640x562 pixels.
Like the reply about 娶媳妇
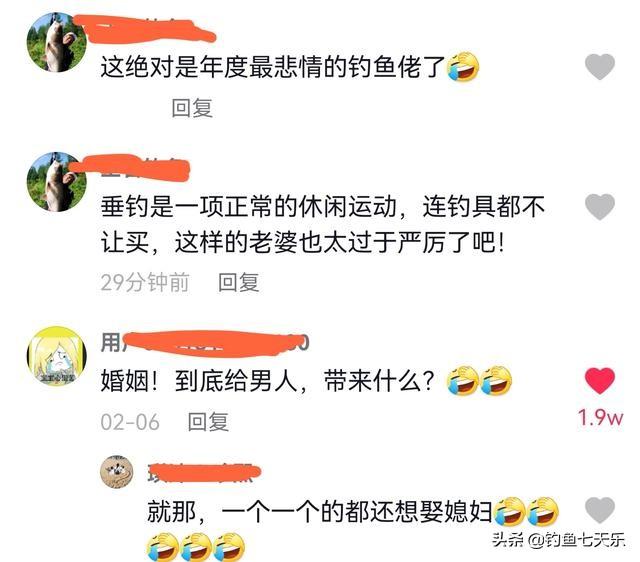pos(600,510)
